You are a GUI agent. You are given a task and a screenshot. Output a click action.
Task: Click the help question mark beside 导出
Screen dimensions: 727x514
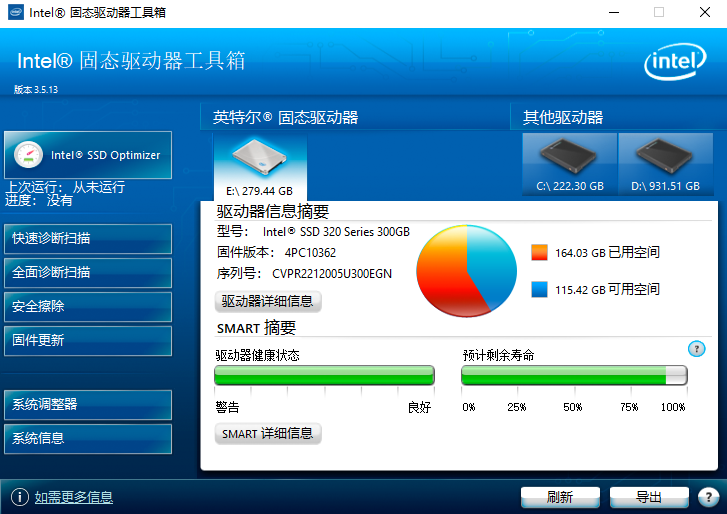pyautogui.click(x=708, y=497)
